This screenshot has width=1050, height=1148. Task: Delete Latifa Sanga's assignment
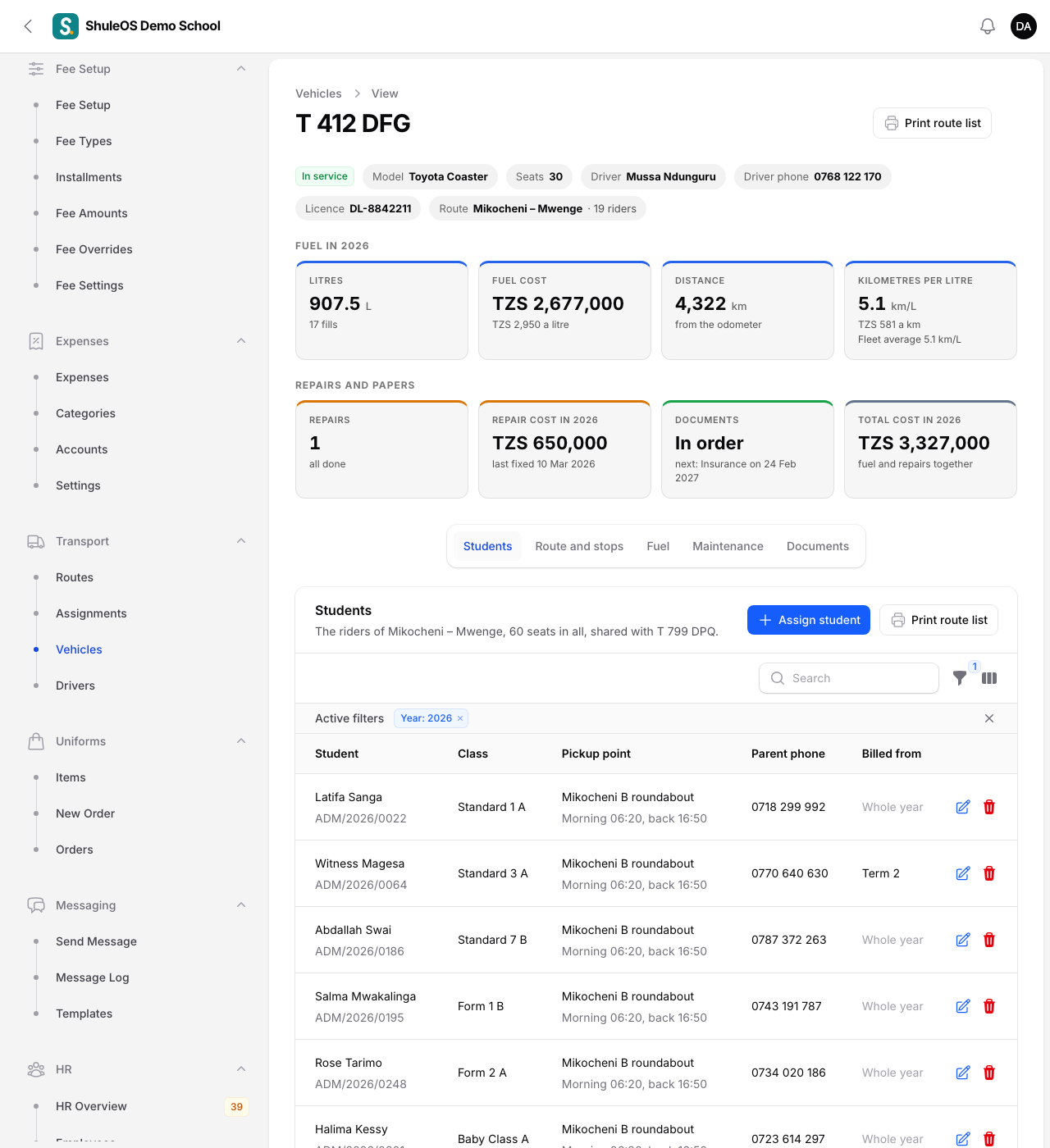tap(989, 807)
